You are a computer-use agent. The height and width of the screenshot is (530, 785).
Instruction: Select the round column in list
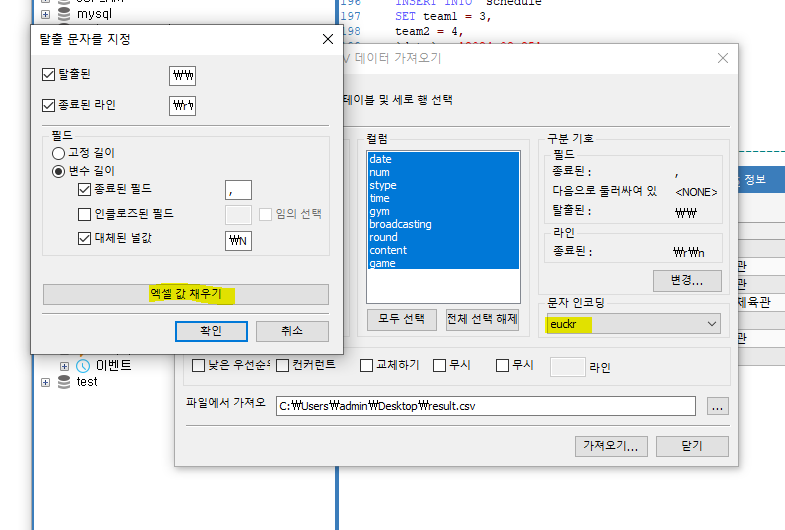click(x=443, y=237)
